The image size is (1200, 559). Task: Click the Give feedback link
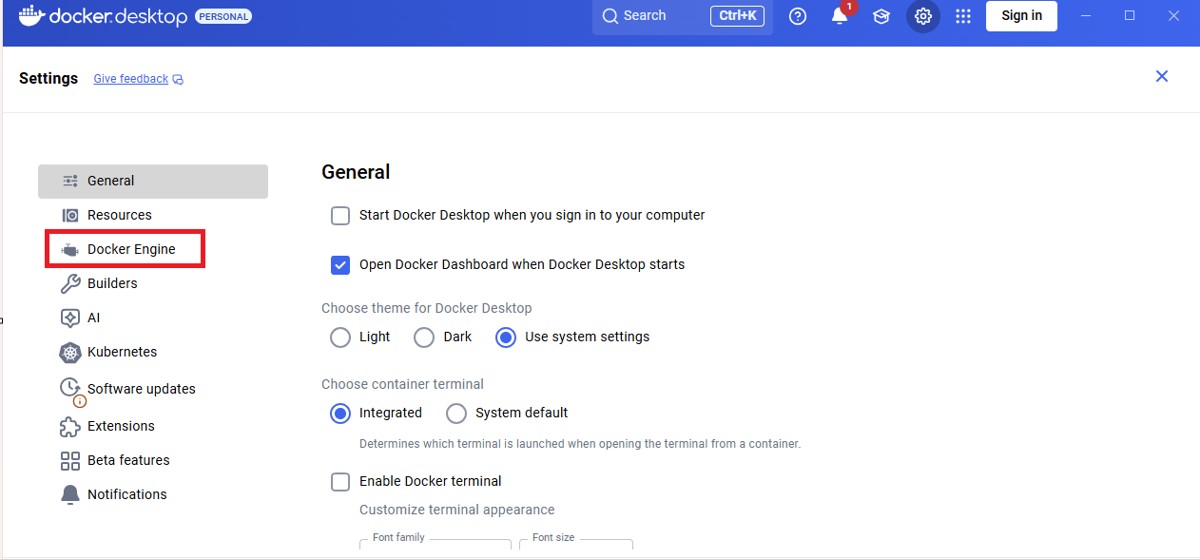pyautogui.click(x=131, y=79)
